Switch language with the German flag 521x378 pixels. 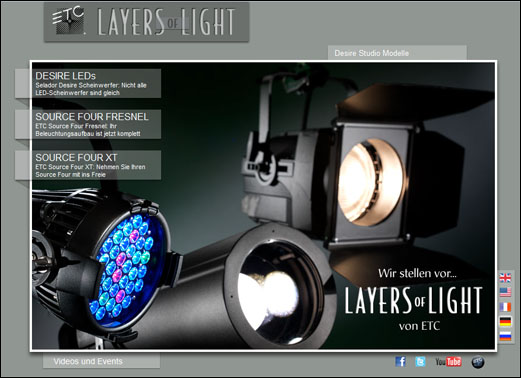click(505, 321)
